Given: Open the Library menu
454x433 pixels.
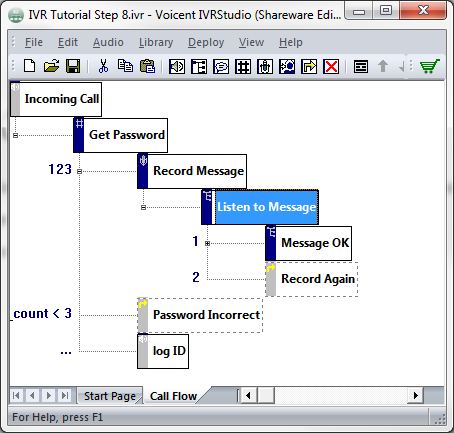Looking at the screenshot, I should pos(156,42).
